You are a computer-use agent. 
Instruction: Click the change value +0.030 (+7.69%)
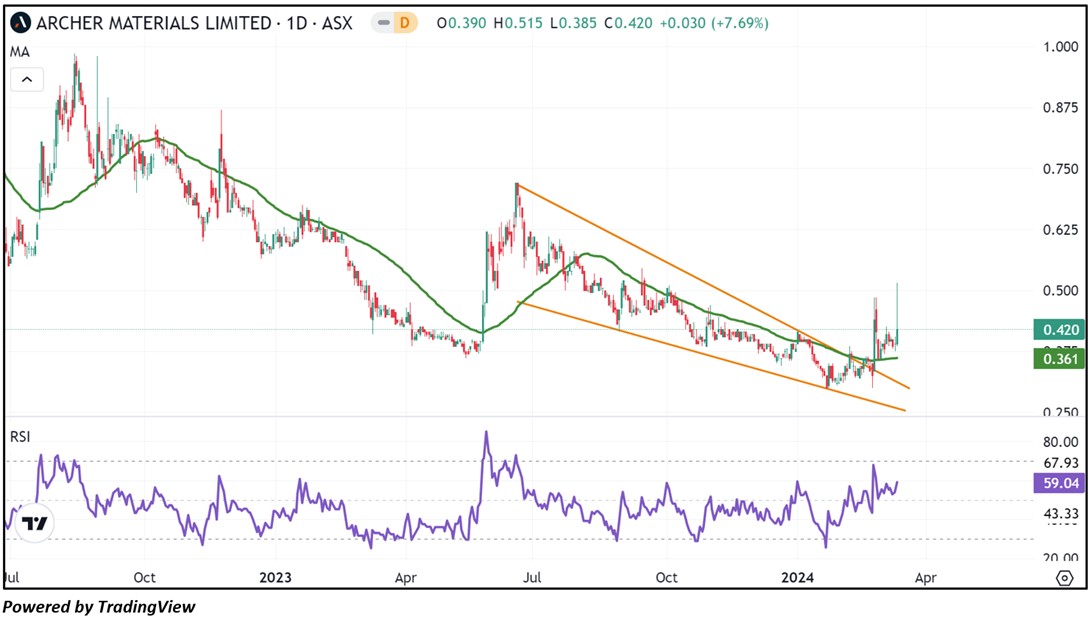pos(714,23)
